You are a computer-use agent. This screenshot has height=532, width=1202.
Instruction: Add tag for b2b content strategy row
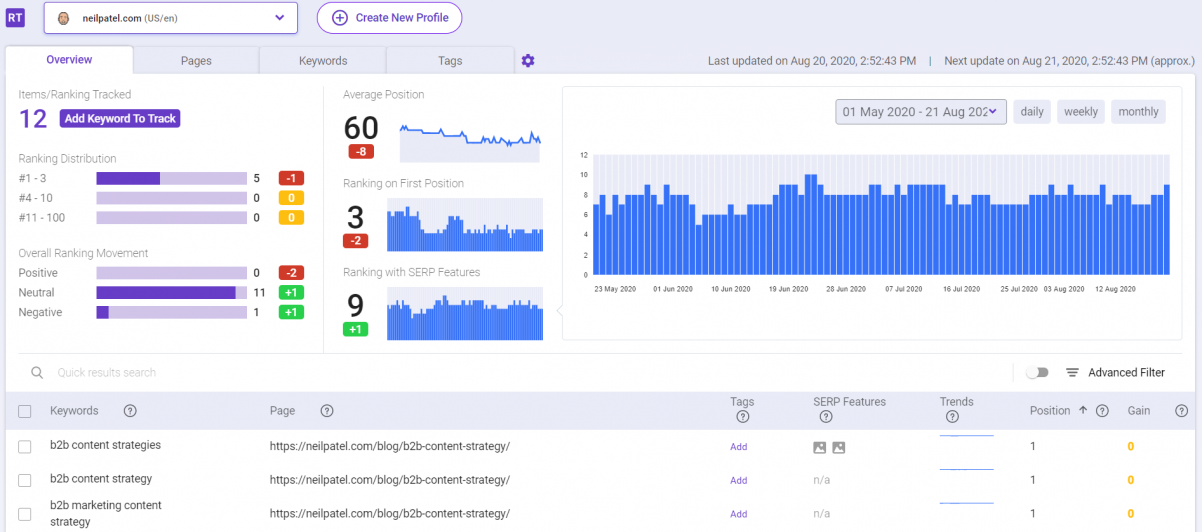[739, 480]
